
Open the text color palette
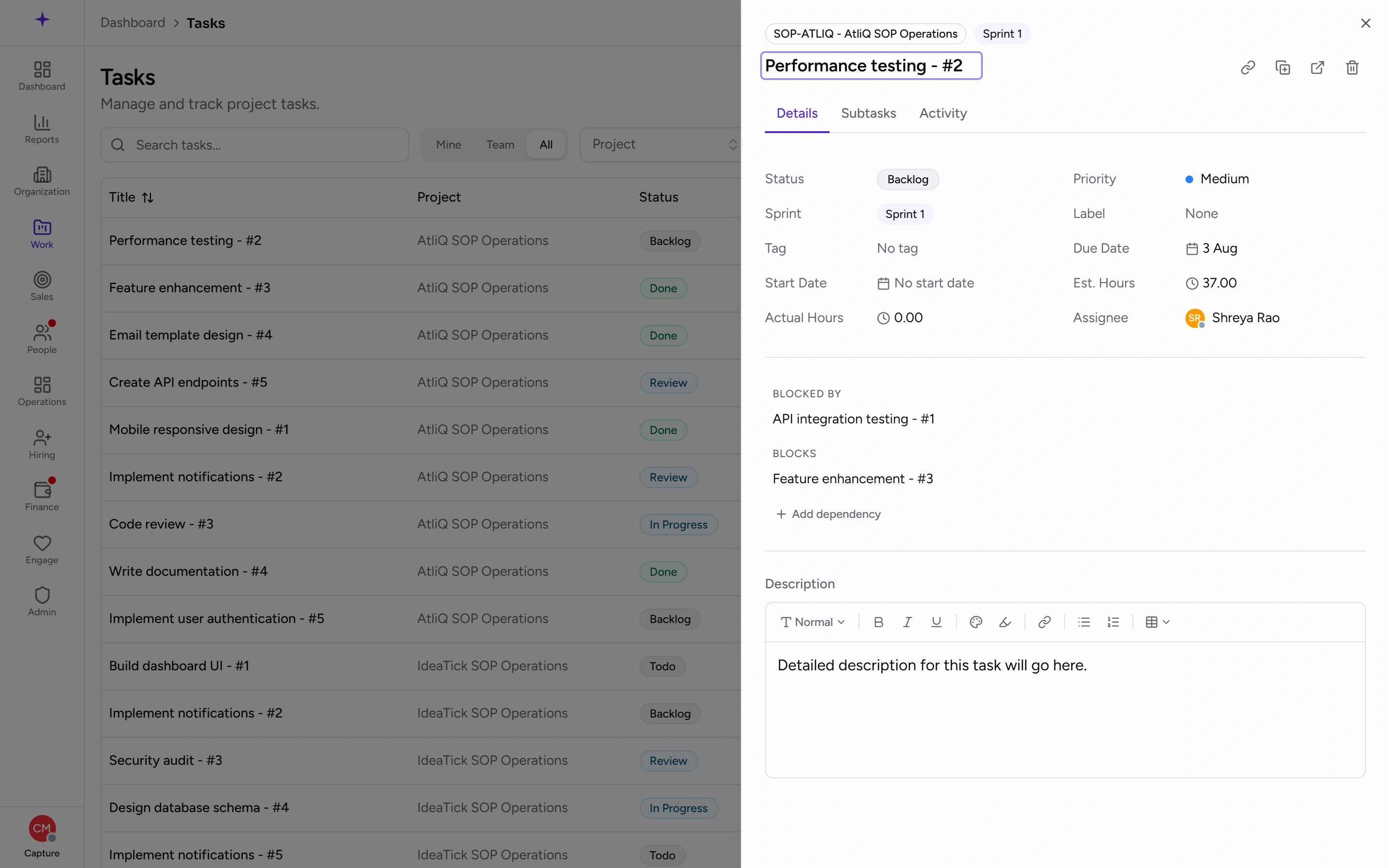coord(976,622)
